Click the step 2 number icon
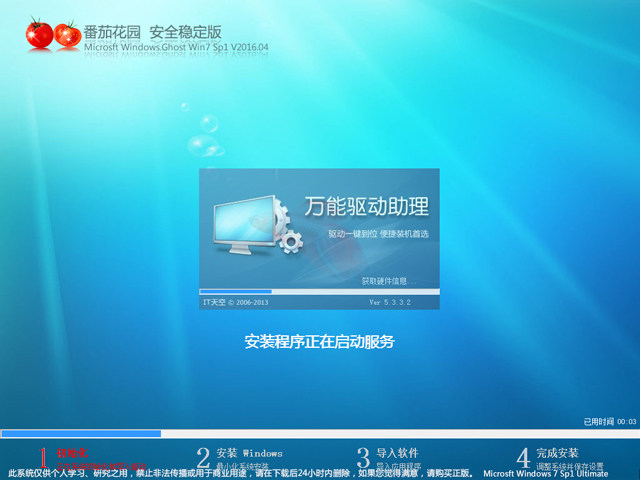This screenshot has height=480, width=640. pyautogui.click(x=203, y=458)
